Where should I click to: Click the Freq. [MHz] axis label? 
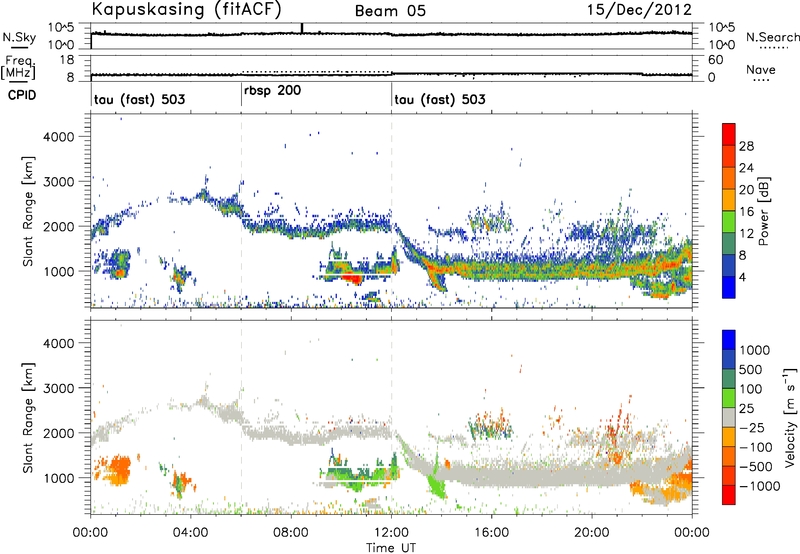click(18, 67)
